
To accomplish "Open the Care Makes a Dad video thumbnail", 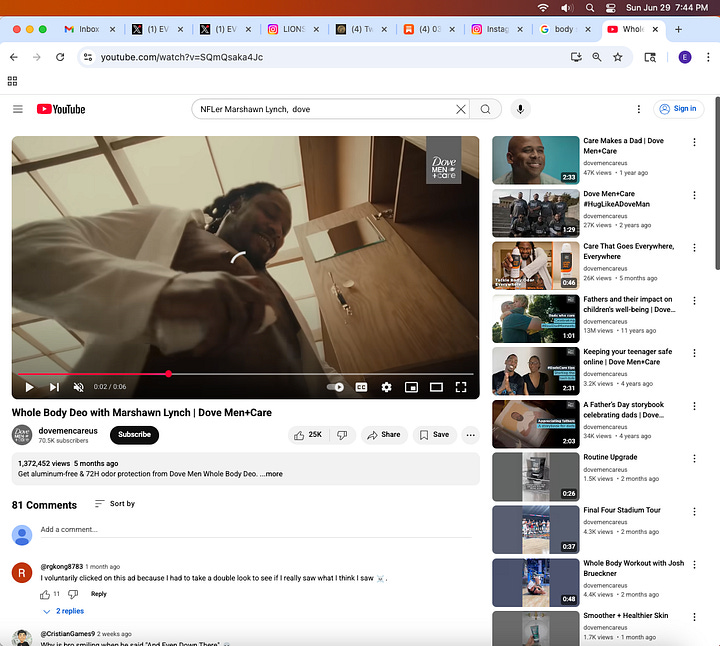I will [x=535, y=160].
